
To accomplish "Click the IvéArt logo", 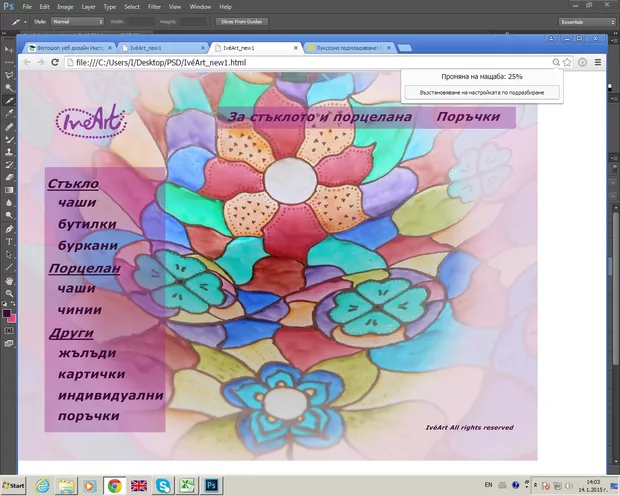I will tap(91, 121).
